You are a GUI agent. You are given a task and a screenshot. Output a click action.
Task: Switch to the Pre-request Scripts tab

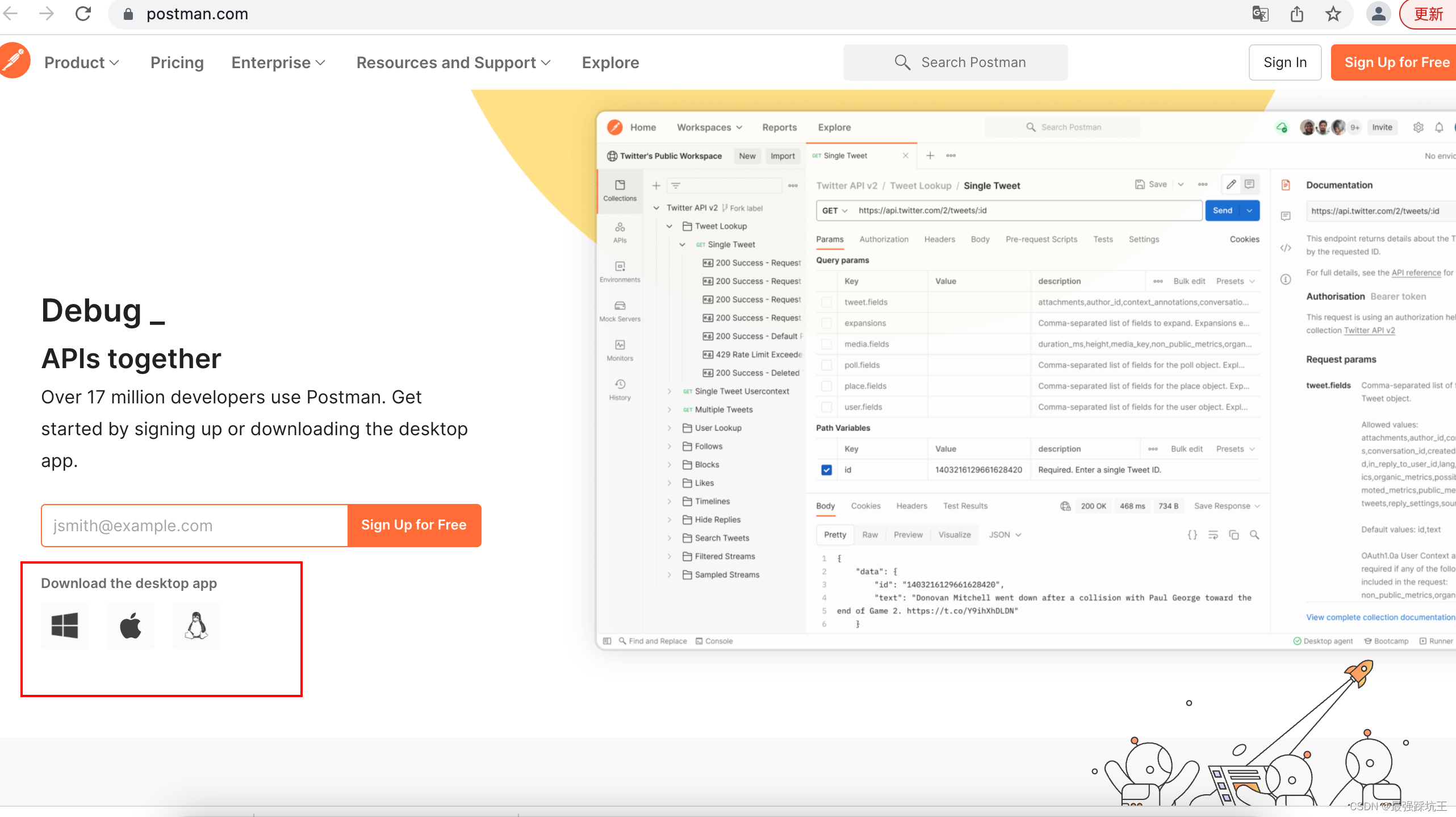pyautogui.click(x=1041, y=239)
